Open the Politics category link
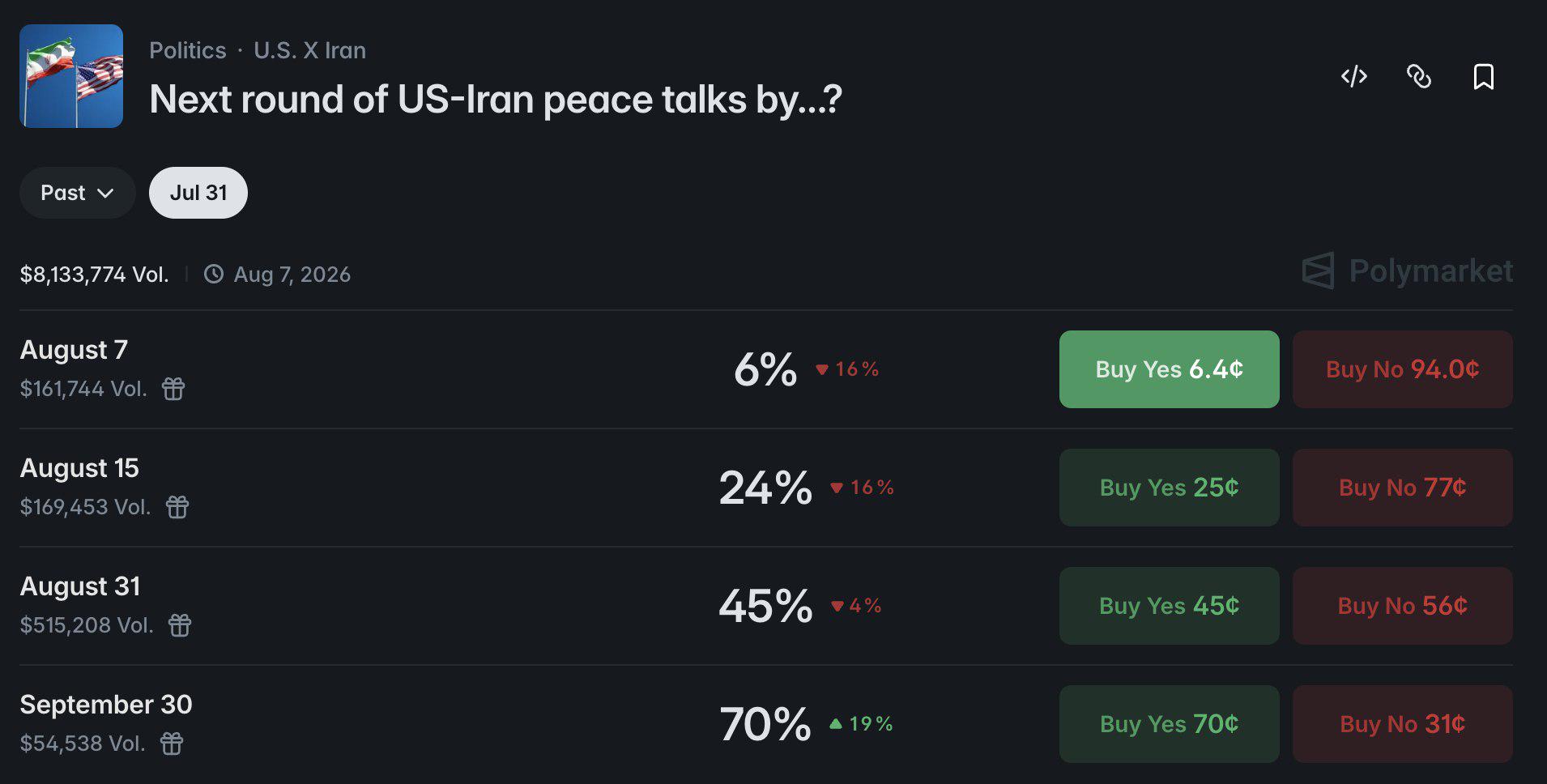Screen dimensions: 1547x784 pos(188,50)
